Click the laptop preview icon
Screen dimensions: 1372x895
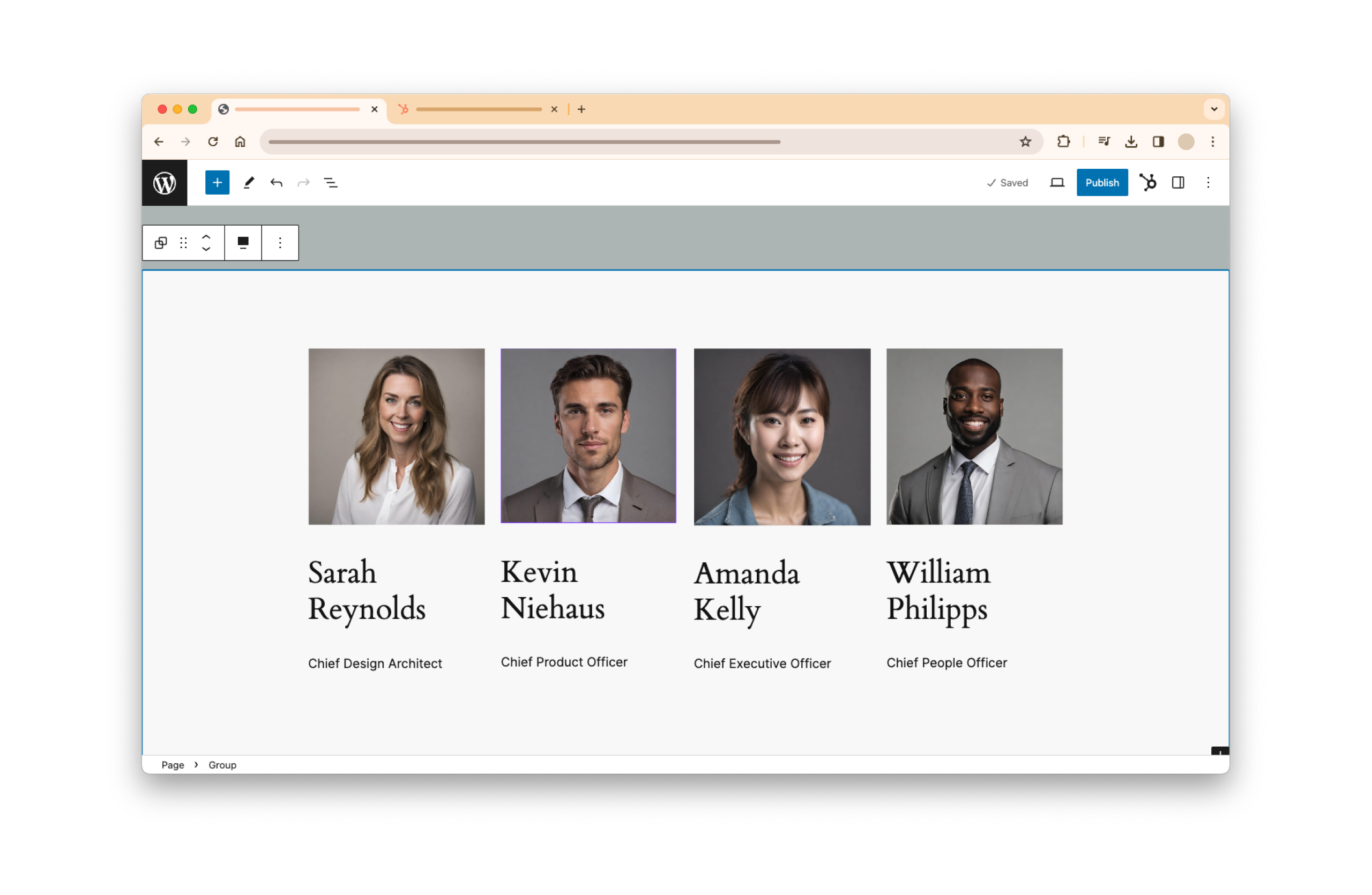pos(1057,183)
